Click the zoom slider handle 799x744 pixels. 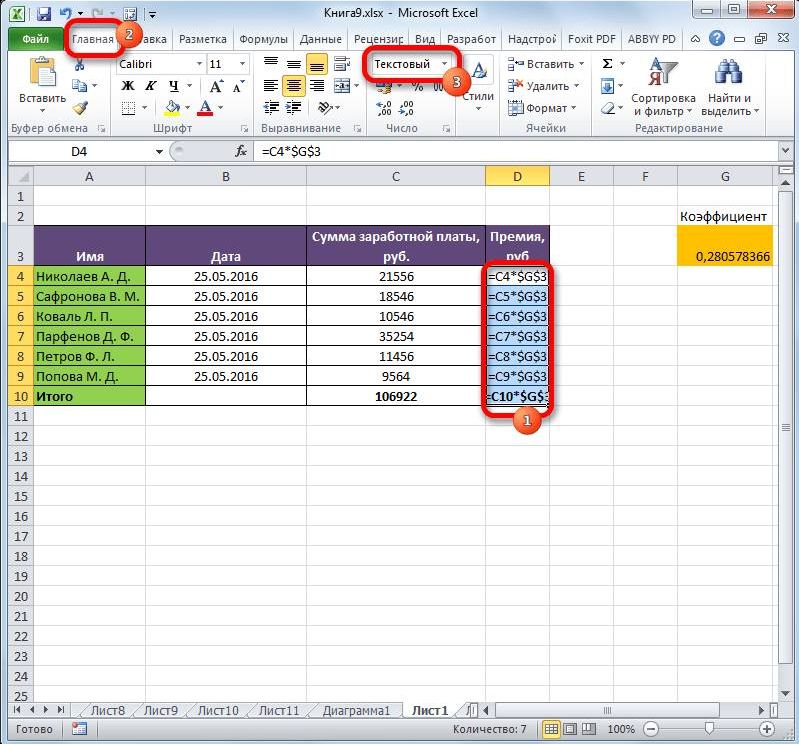pos(709,729)
